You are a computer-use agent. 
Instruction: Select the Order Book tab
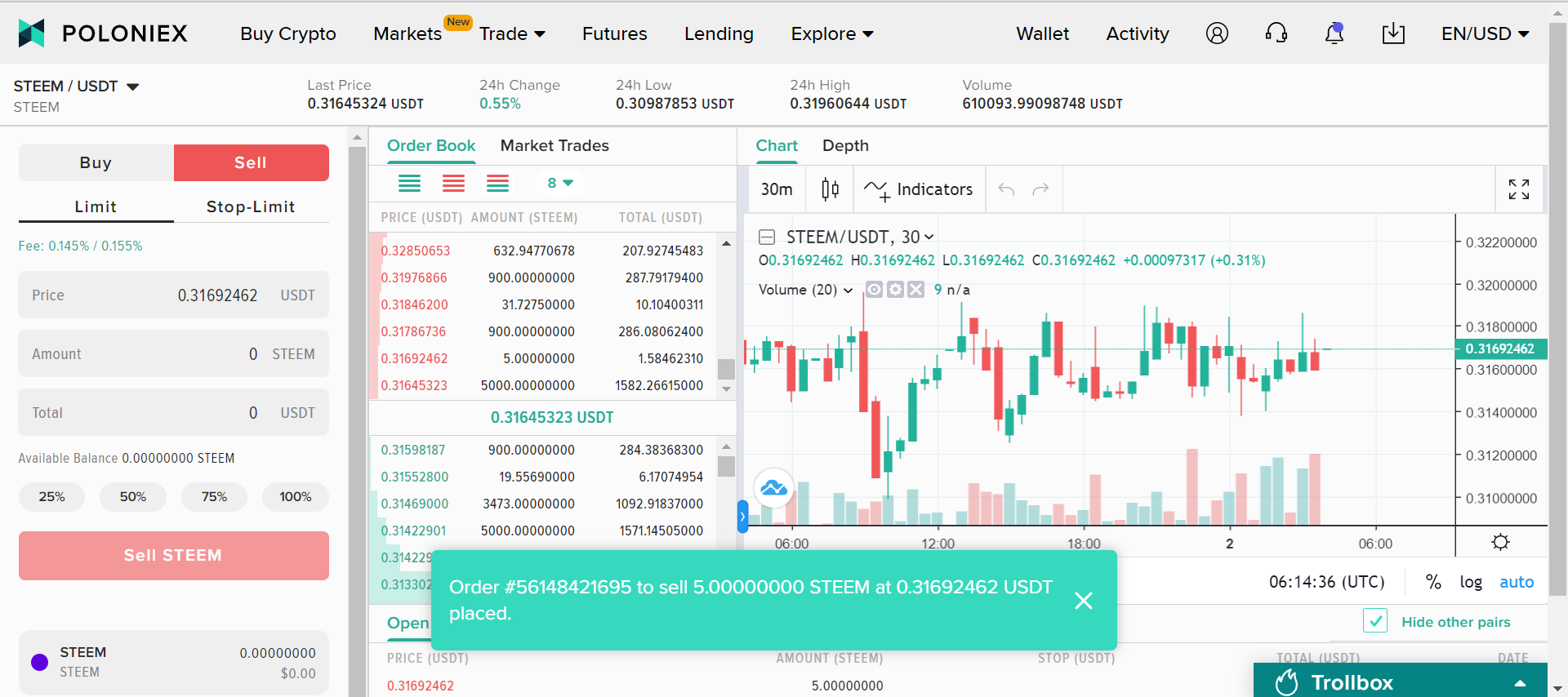[x=431, y=145]
